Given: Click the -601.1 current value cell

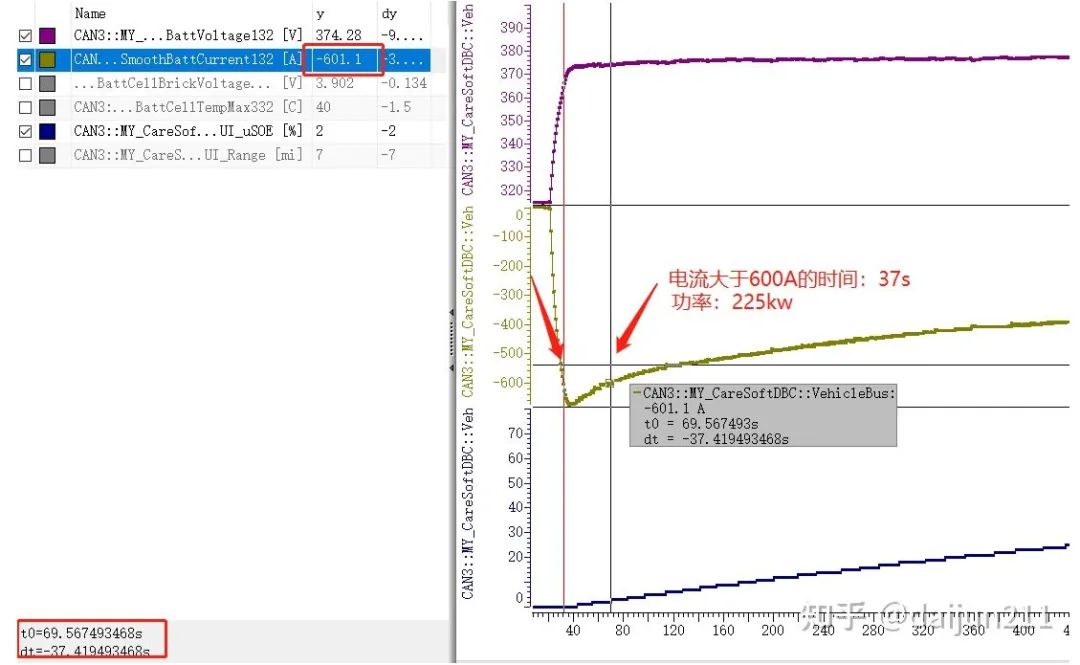Looking at the screenshot, I should [x=338, y=59].
